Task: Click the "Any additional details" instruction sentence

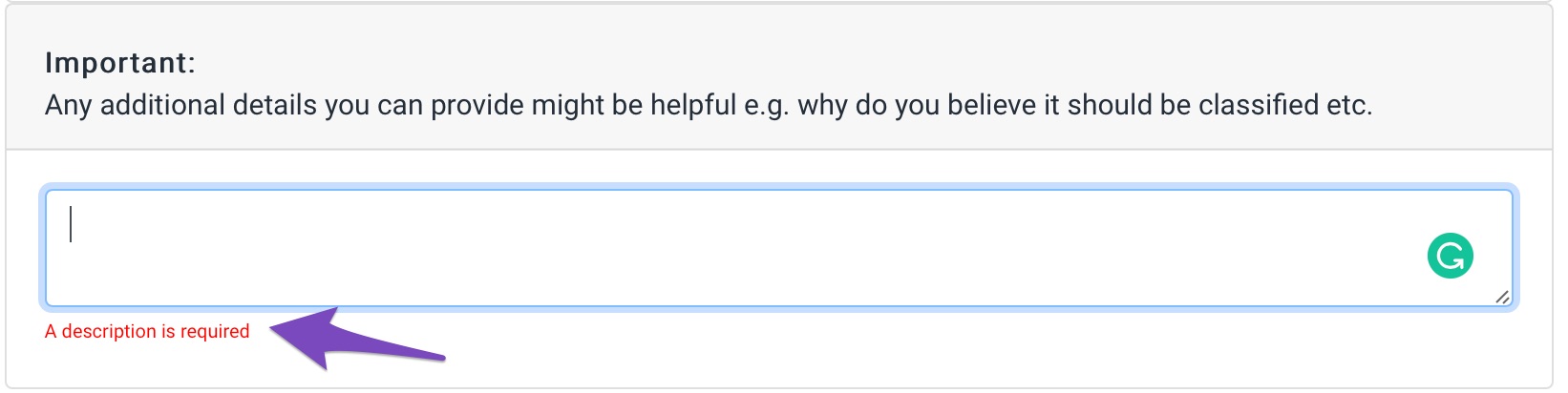Action: 709,105
